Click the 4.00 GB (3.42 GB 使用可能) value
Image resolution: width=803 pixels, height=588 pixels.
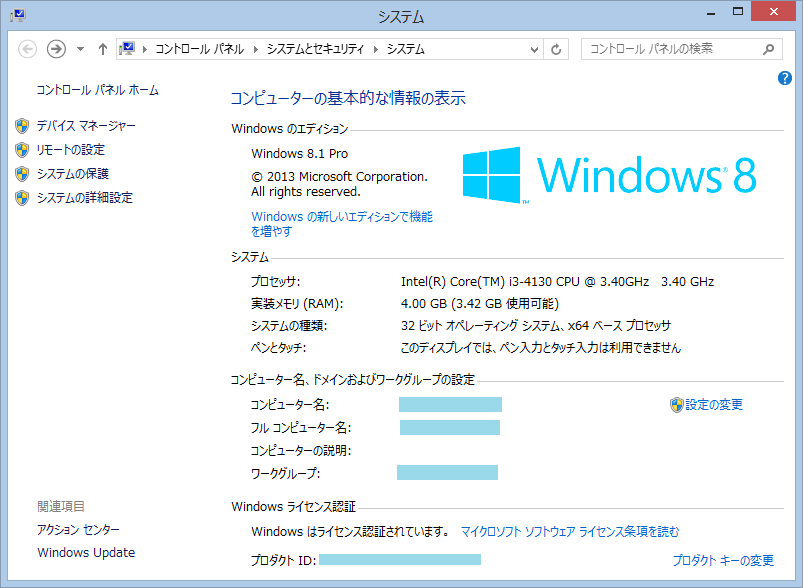[x=480, y=304]
